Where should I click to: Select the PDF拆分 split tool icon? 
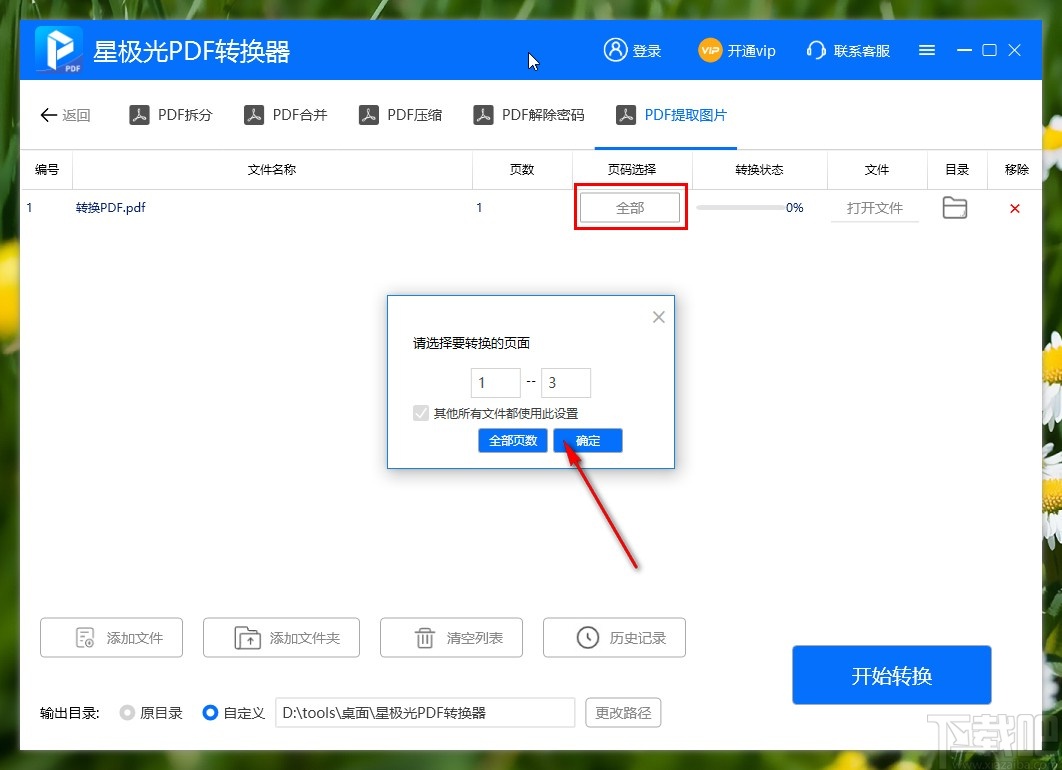(139, 114)
